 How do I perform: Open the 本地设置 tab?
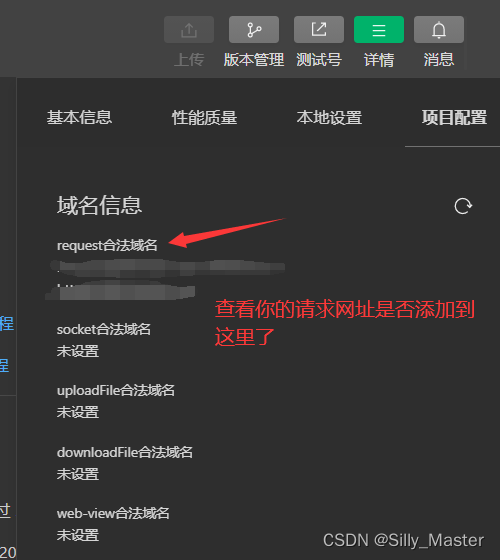point(329,118)
